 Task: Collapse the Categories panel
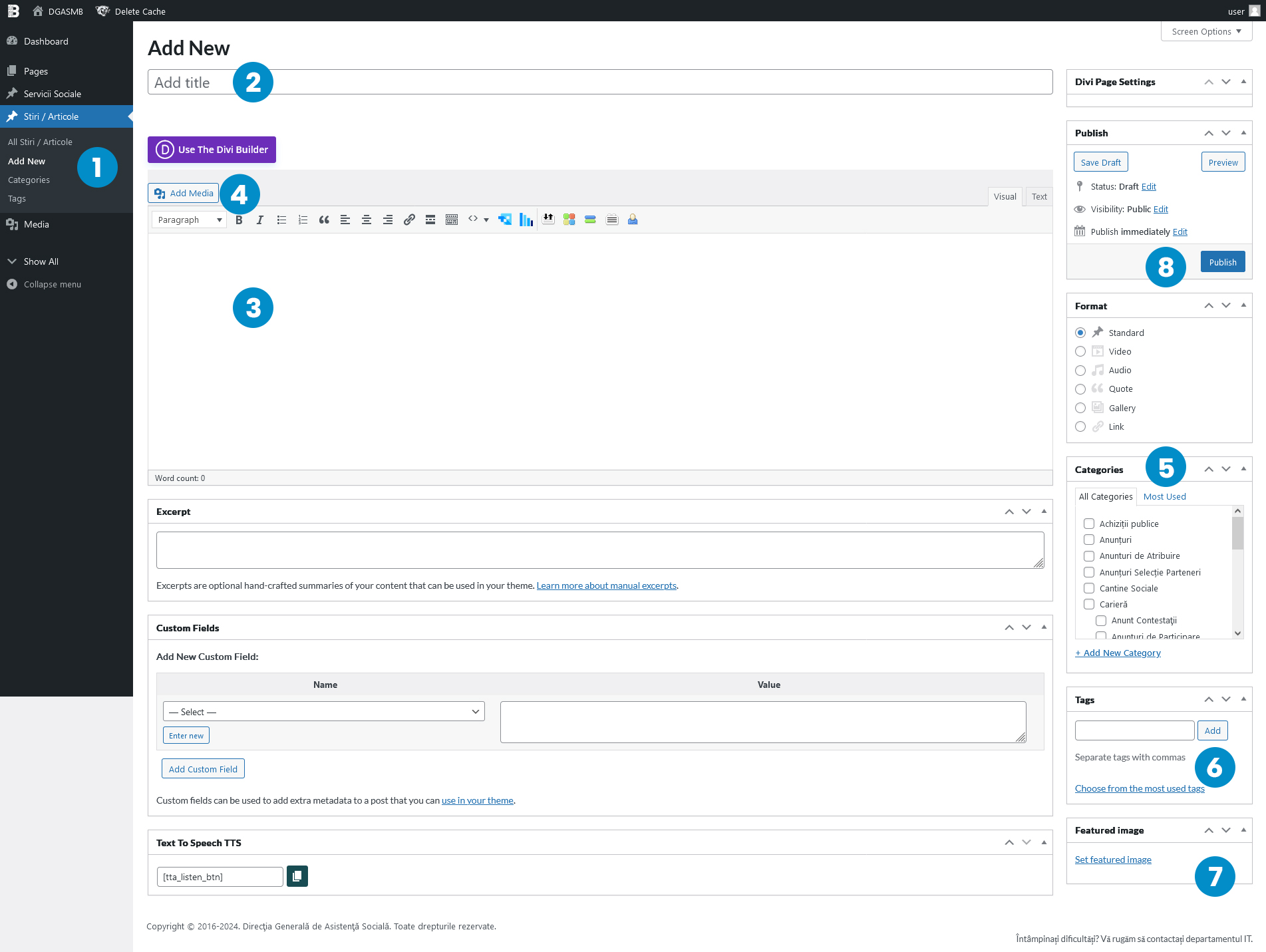pyautogui.click(x=1243, y=469)
